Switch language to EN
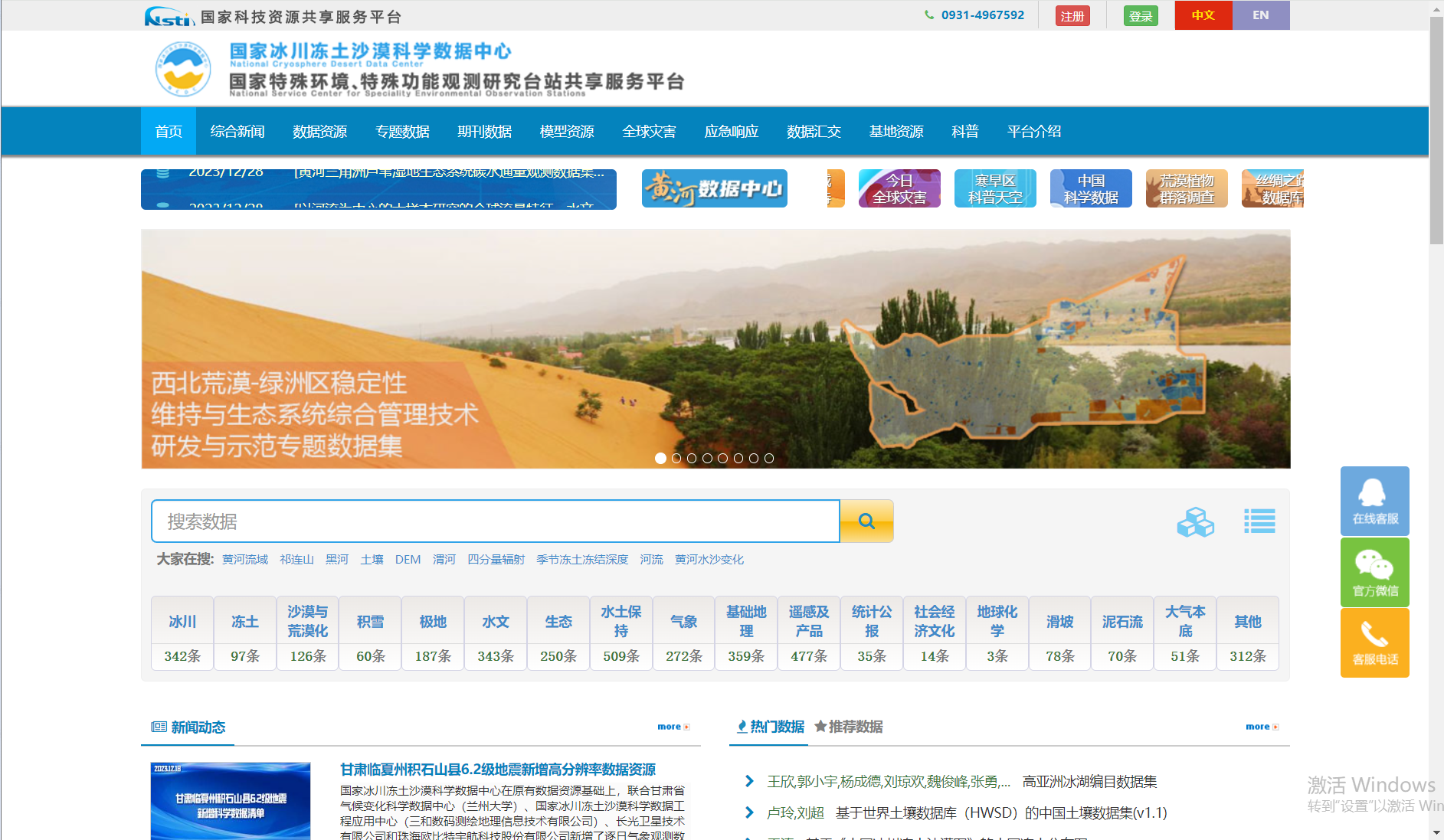 [1261, 15]
